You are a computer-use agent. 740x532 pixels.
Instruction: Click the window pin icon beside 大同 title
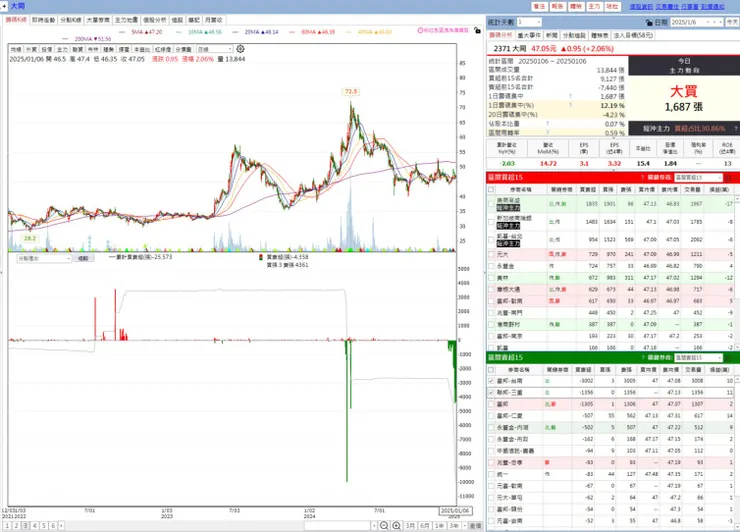pyautogui.click(x=4, y=6)
